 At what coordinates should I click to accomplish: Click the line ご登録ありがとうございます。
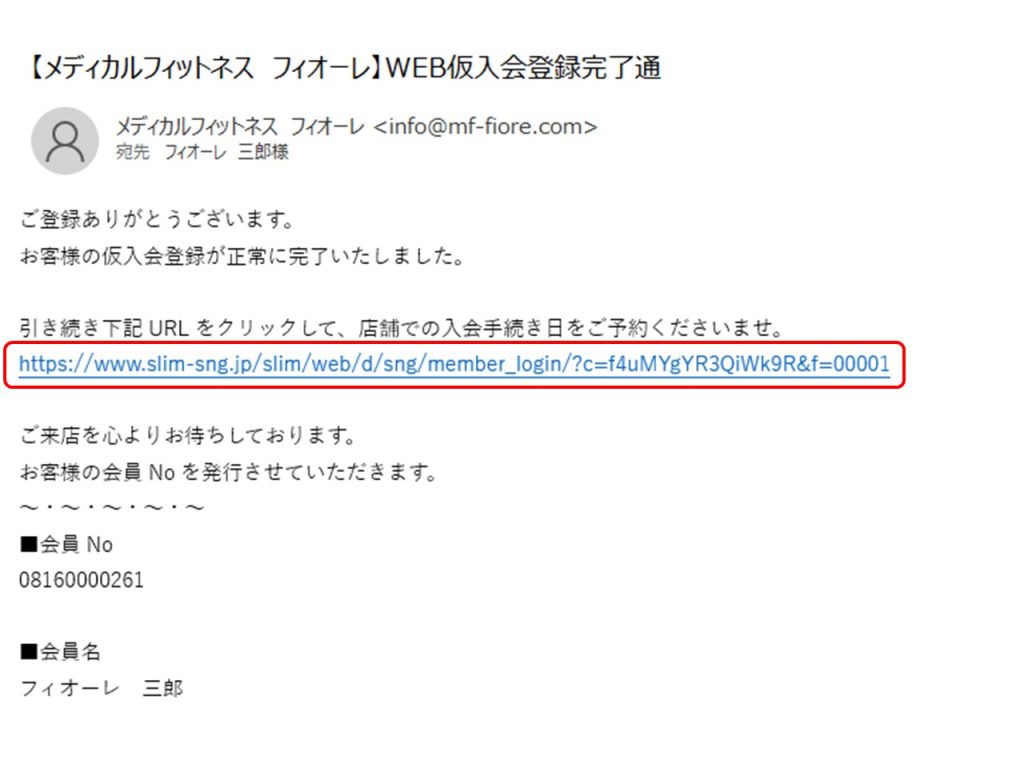pyautogui.click(x=157, y=219)
